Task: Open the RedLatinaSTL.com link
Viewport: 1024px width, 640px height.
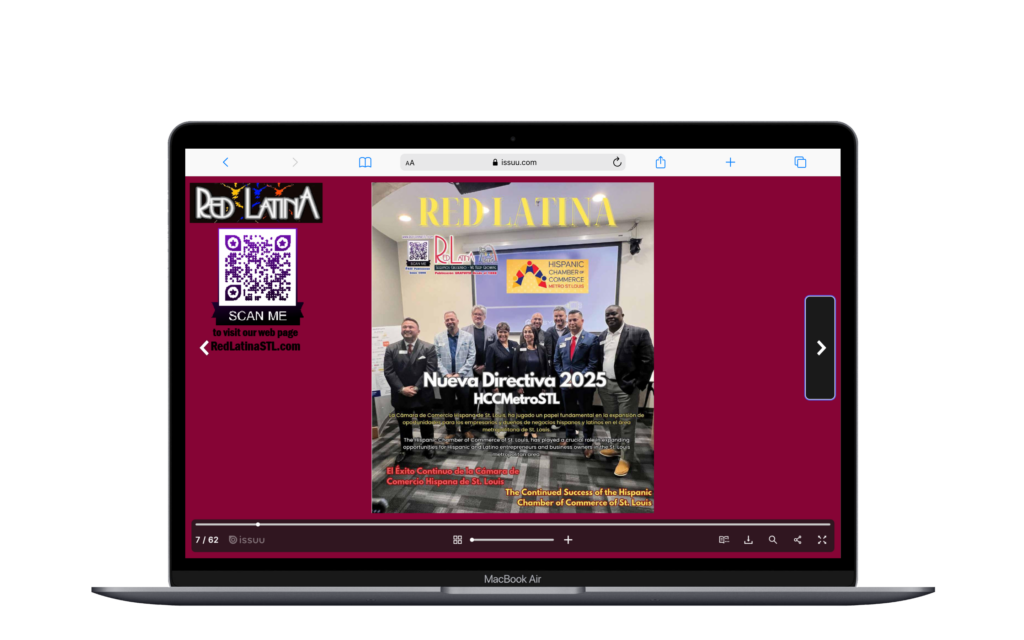Action: coord(255,346)
